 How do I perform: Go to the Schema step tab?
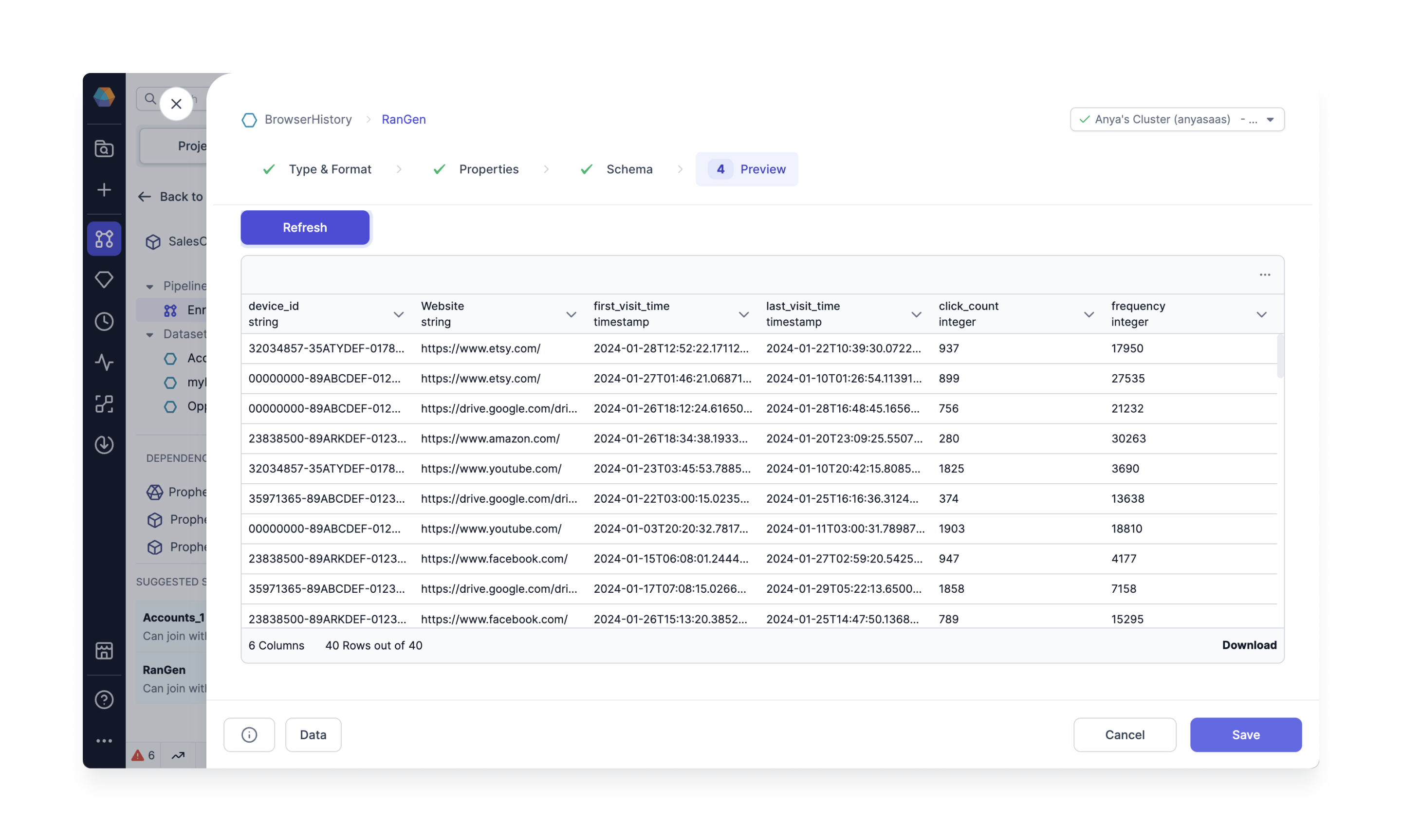pos(629,169)
